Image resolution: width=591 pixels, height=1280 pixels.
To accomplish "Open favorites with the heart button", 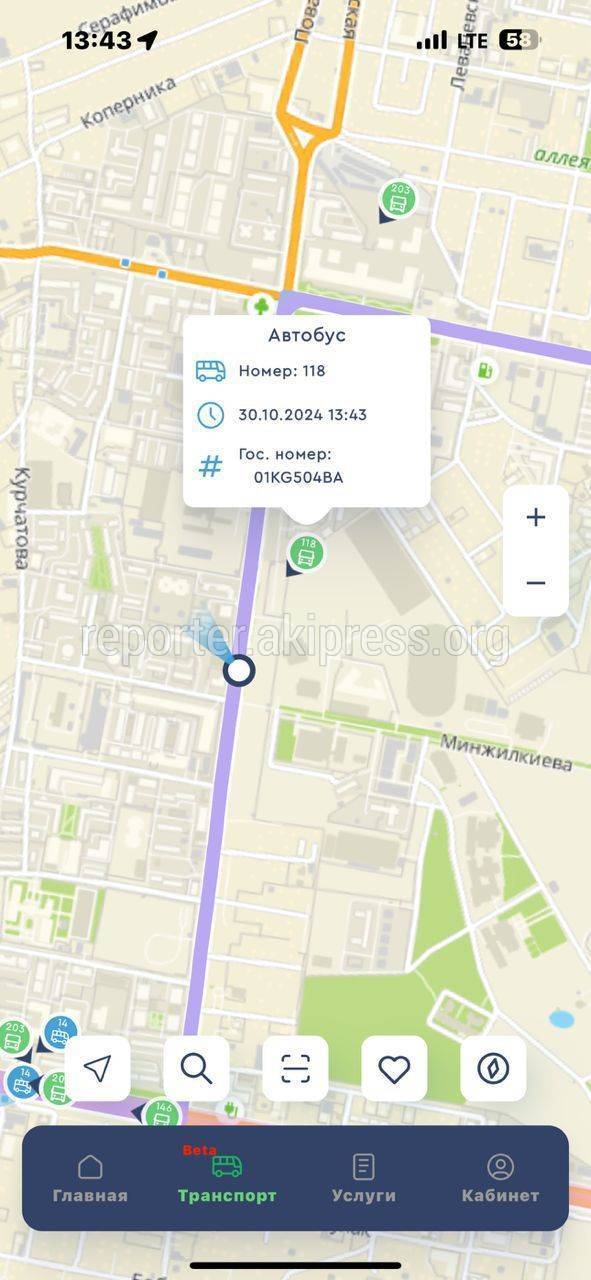I will [x=394, y=1068].
